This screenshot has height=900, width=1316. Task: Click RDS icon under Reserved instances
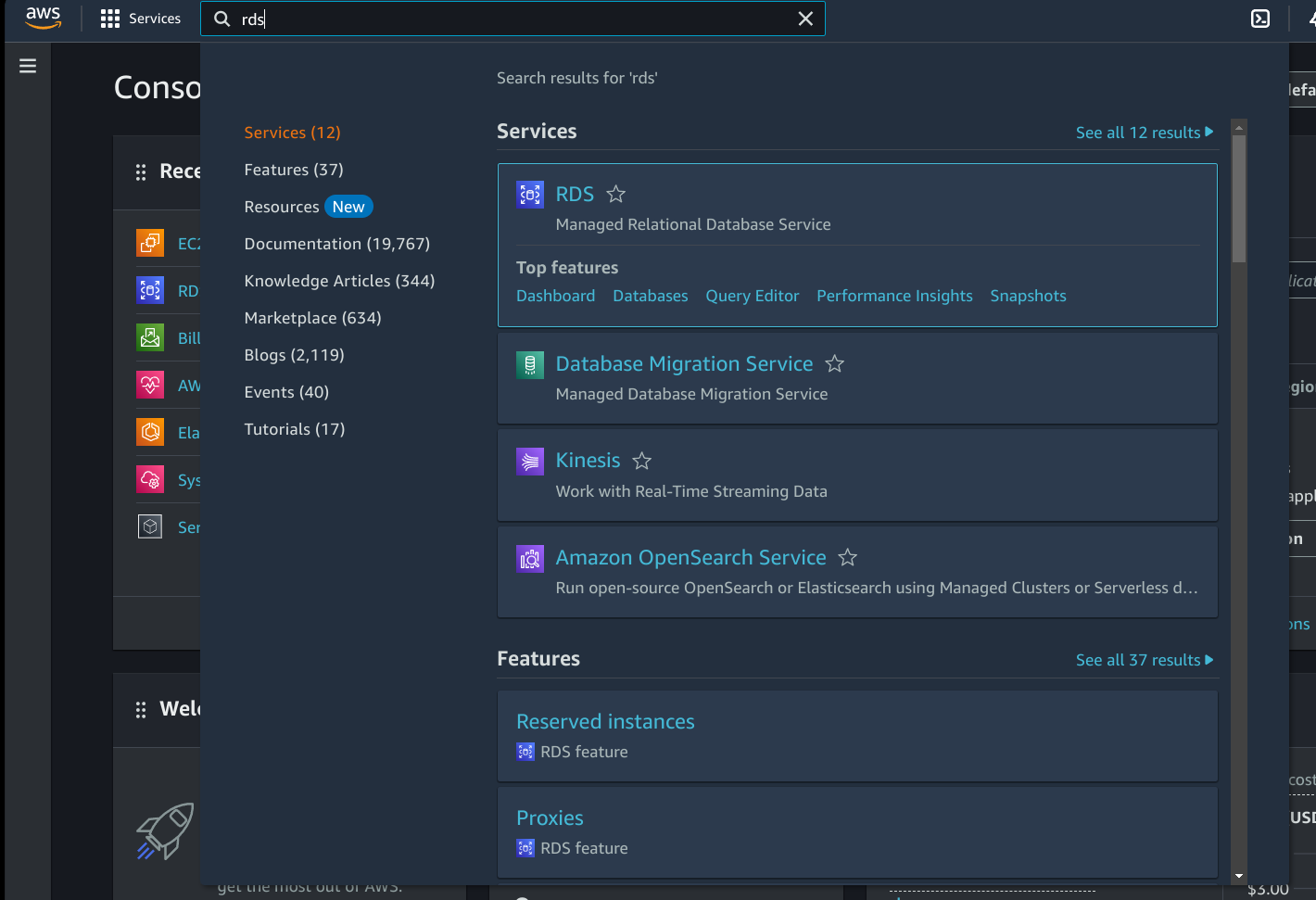click(525, 752)
